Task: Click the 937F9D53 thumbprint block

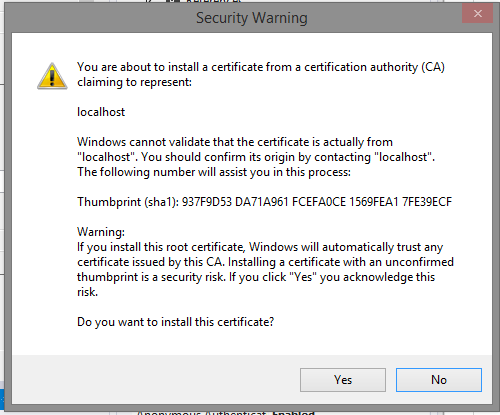Action: click(x=207, y=202)
